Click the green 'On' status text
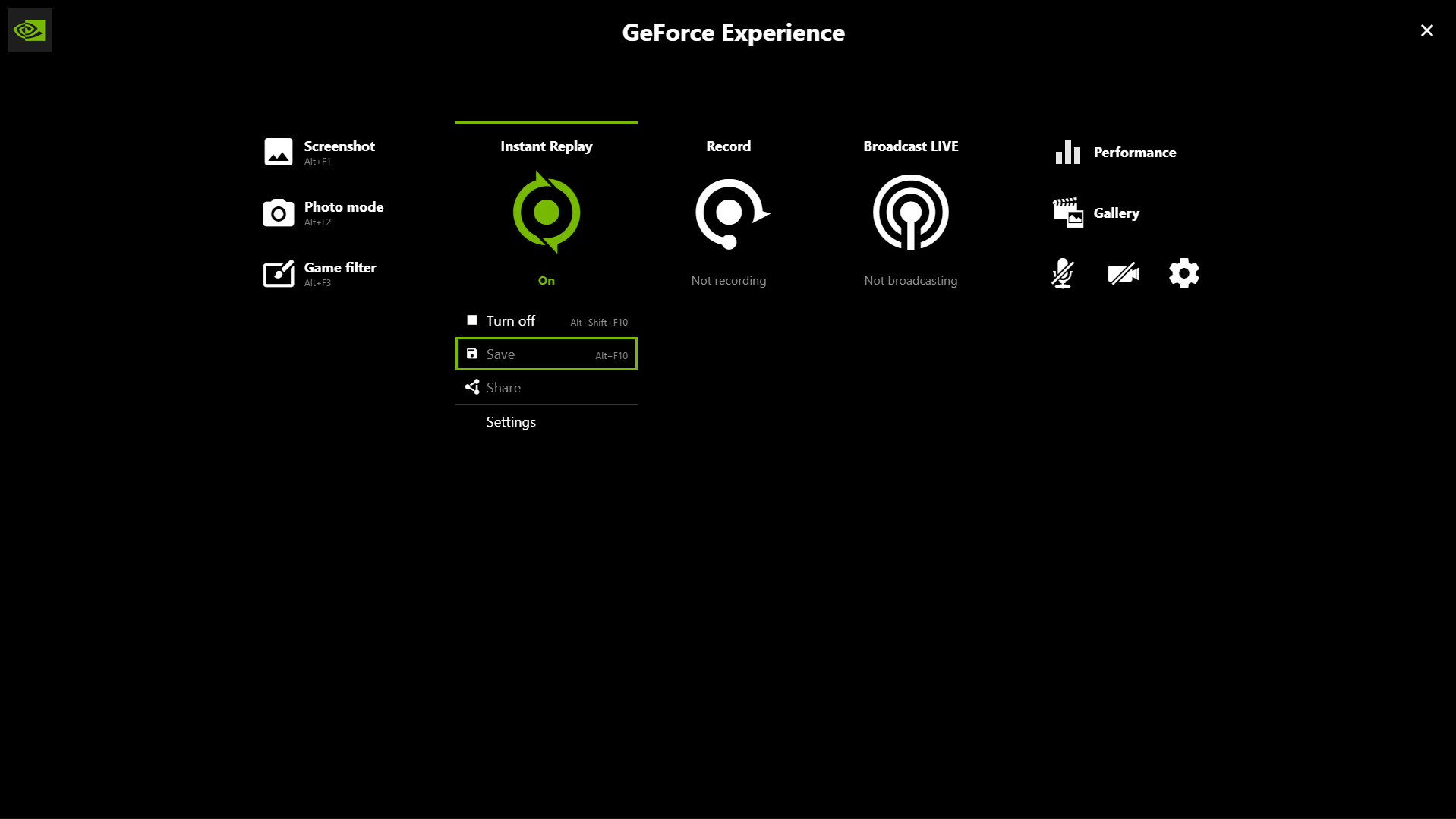Screen dimensions: 1456x819 547,281
